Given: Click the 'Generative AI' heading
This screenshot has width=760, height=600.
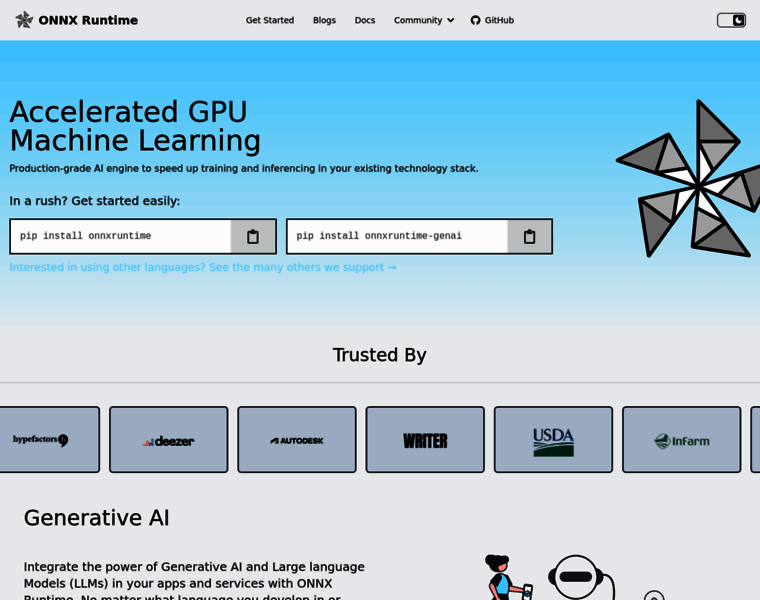Looking at the screenshot, I should tap(96, 518).
